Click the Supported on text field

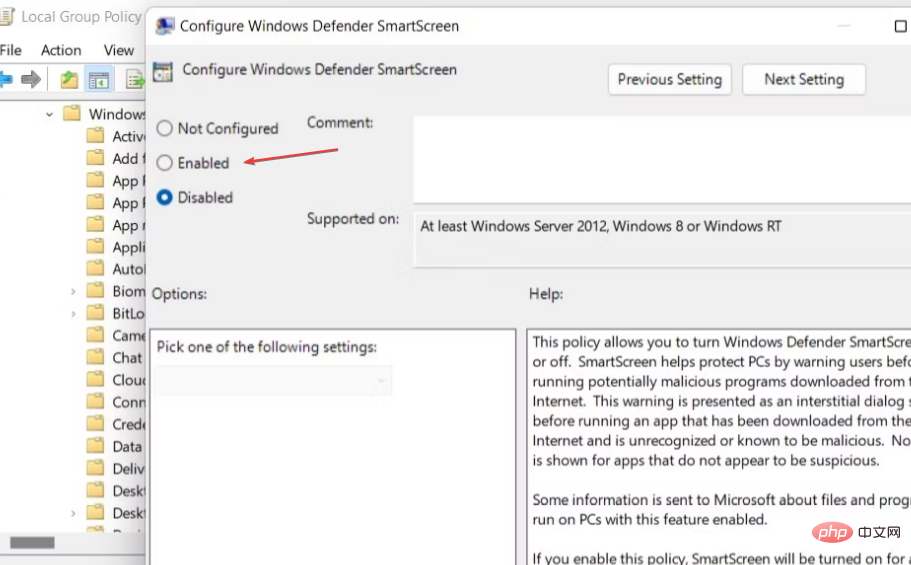(662, 239)
